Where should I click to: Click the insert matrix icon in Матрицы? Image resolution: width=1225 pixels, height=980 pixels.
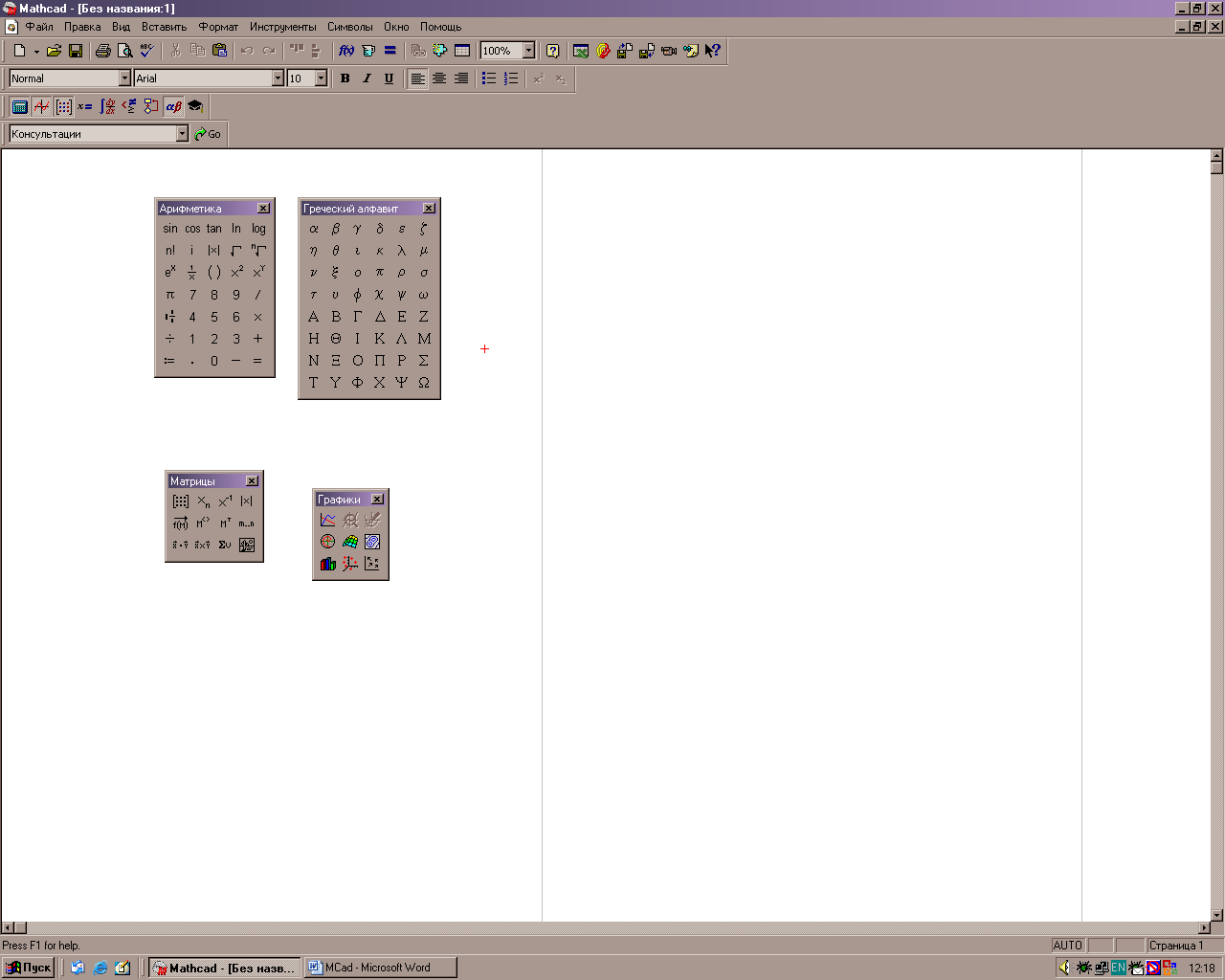(181, 501)
